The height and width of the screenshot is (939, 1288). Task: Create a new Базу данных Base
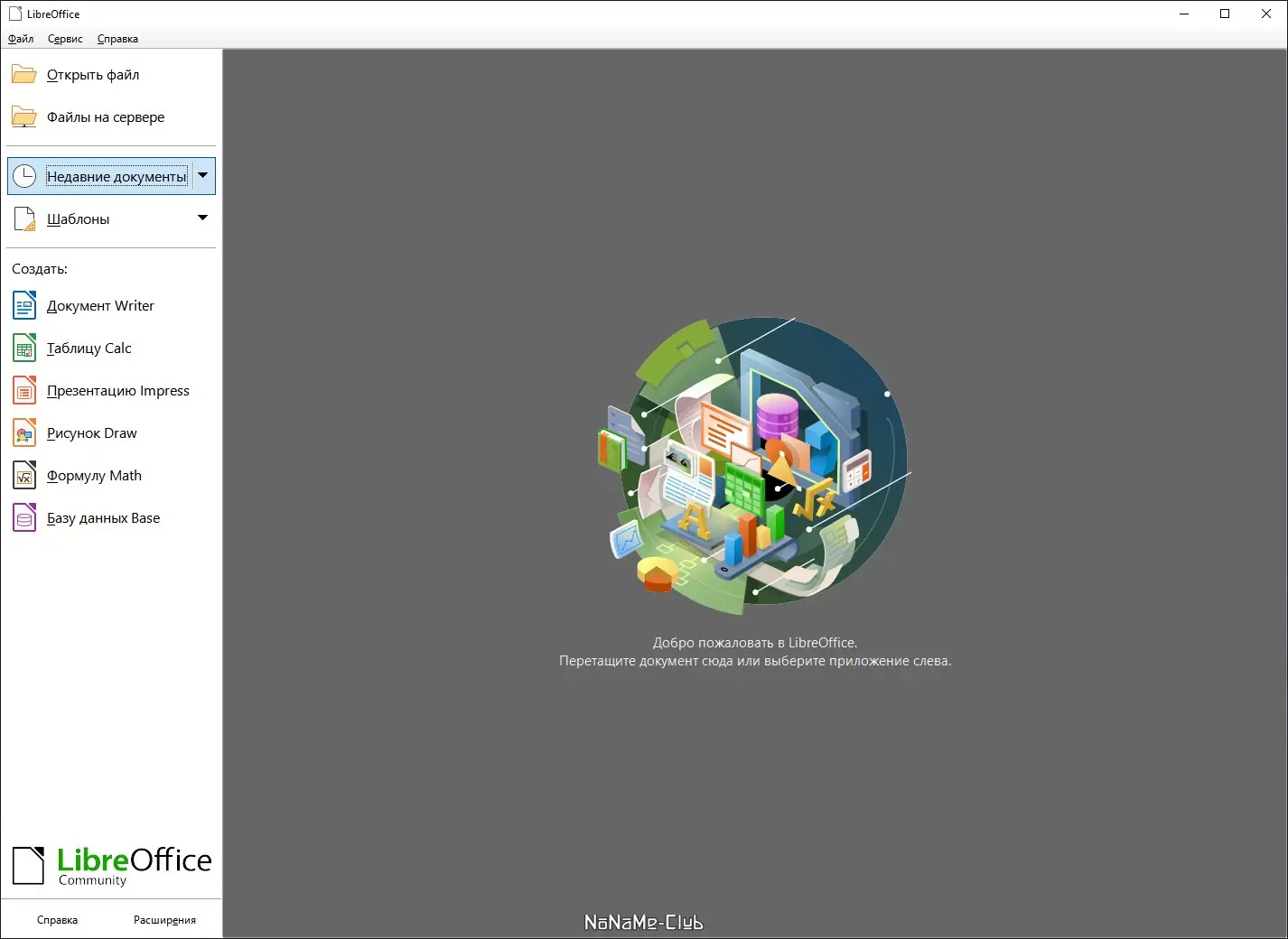click(x=103, y=518)
